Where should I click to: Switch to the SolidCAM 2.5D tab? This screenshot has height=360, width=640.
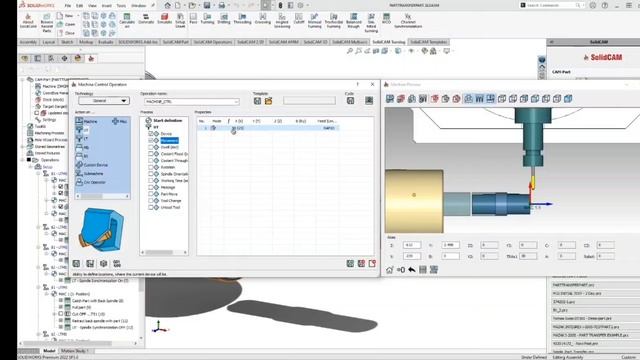[x=250, y=42]
